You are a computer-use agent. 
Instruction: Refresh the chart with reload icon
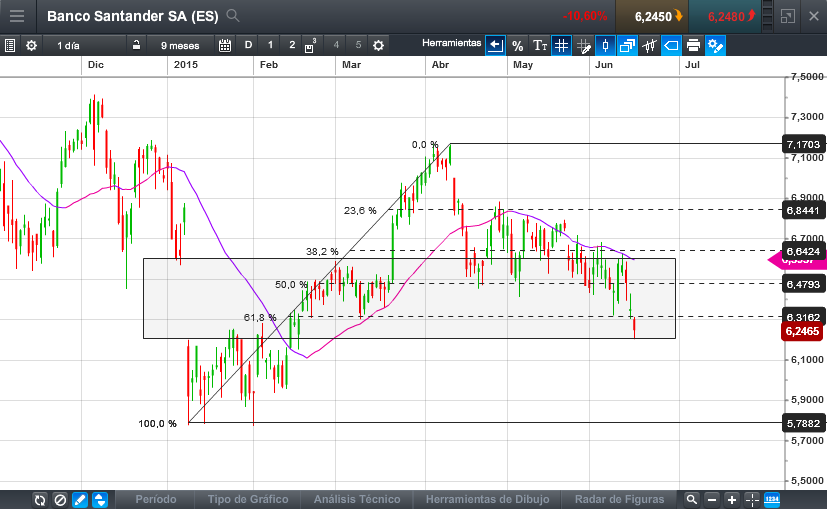pos(40,500)
